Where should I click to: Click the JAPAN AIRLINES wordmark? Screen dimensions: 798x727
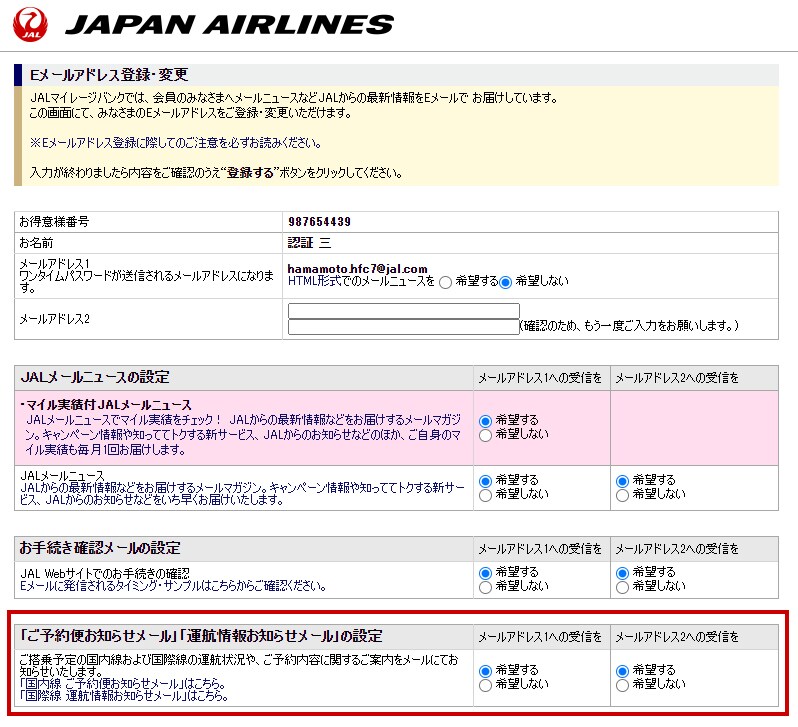pos(230,24)
